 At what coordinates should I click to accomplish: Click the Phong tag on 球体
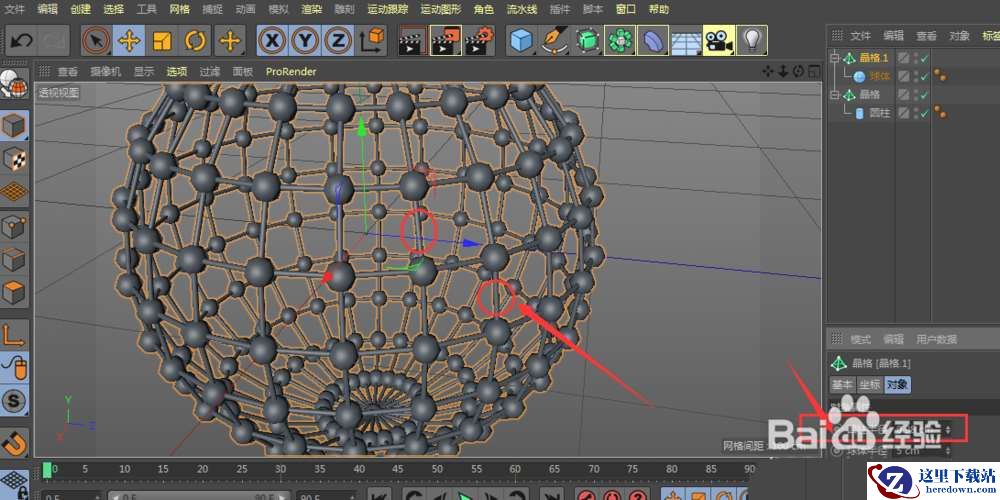pos(940,77)
